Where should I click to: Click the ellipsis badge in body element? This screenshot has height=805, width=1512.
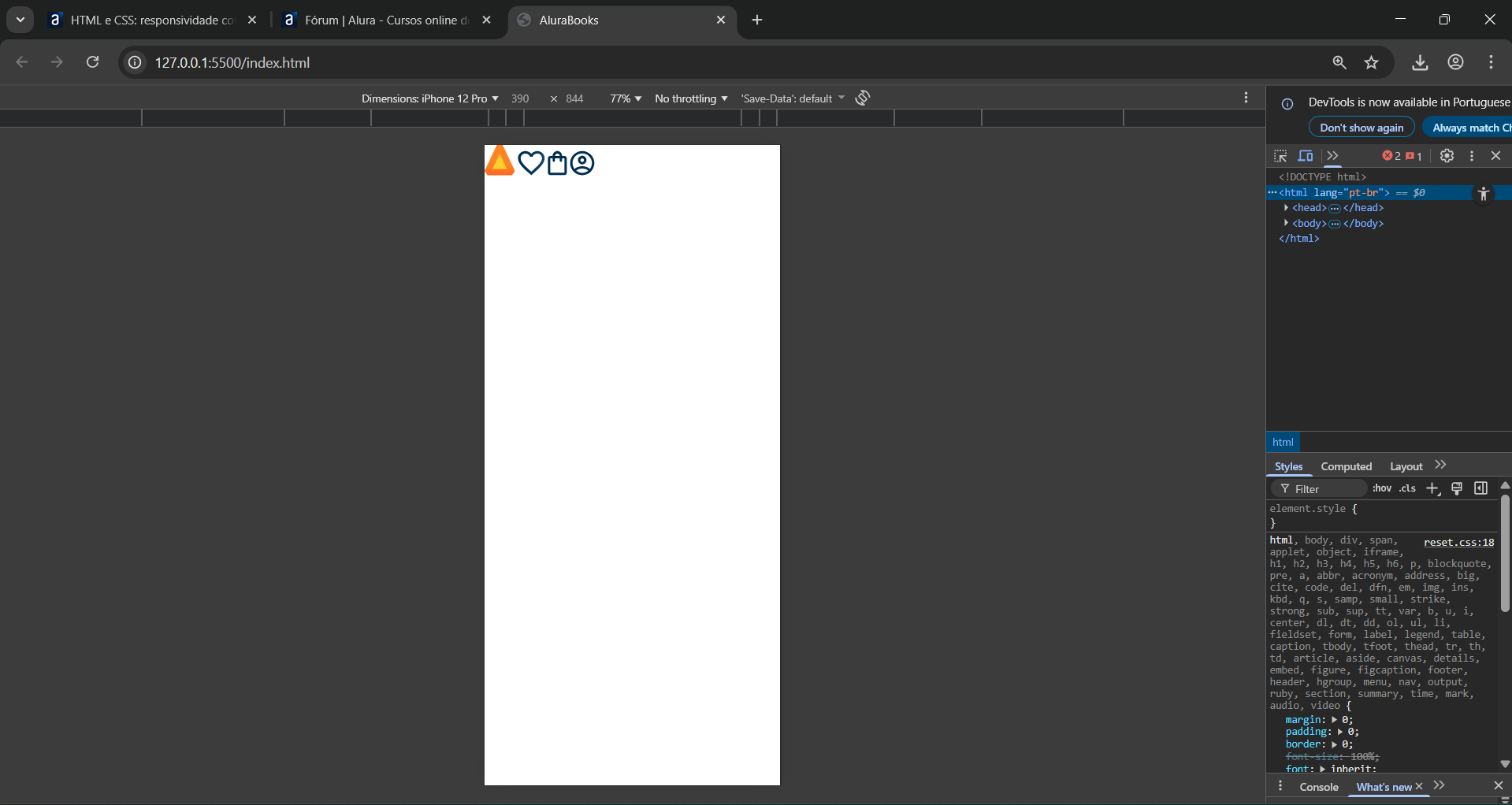(1335, 224)
